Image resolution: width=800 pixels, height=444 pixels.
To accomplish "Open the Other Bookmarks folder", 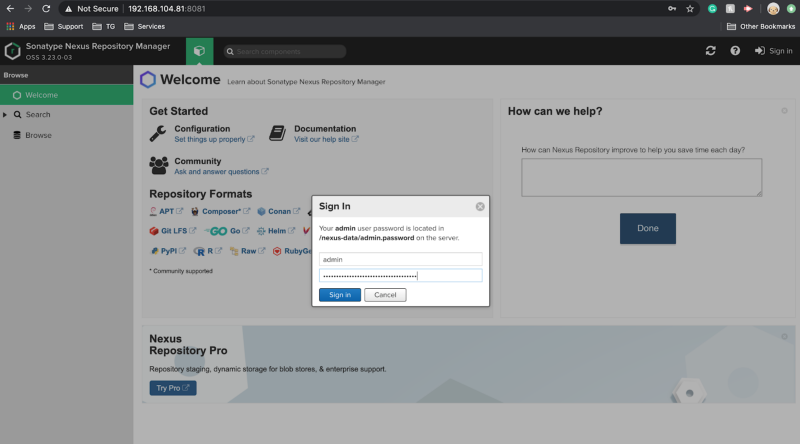I will coord(760,26).
